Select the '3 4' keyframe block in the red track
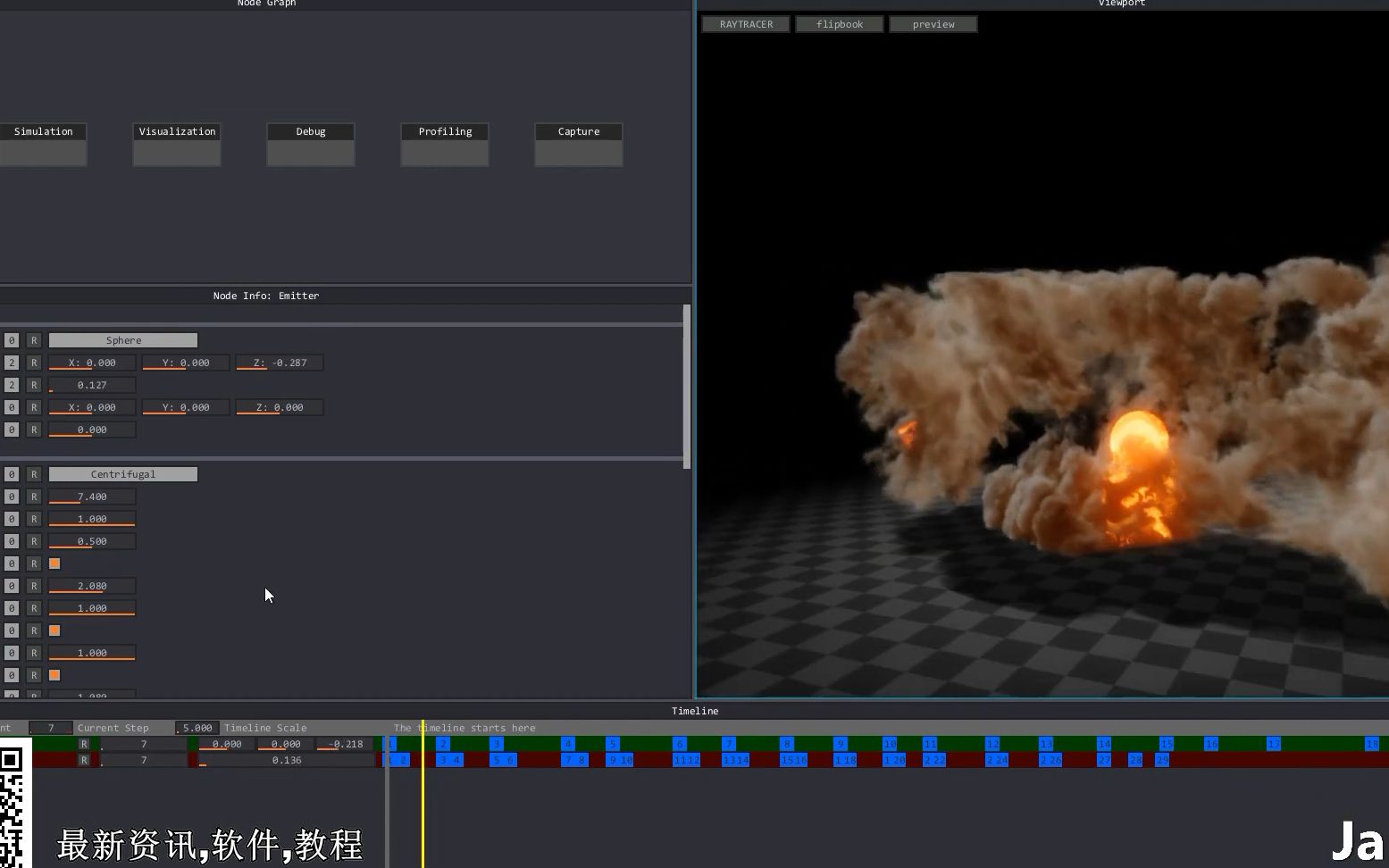Screen dimensions: 1389x868 click(x=449, y=760)
